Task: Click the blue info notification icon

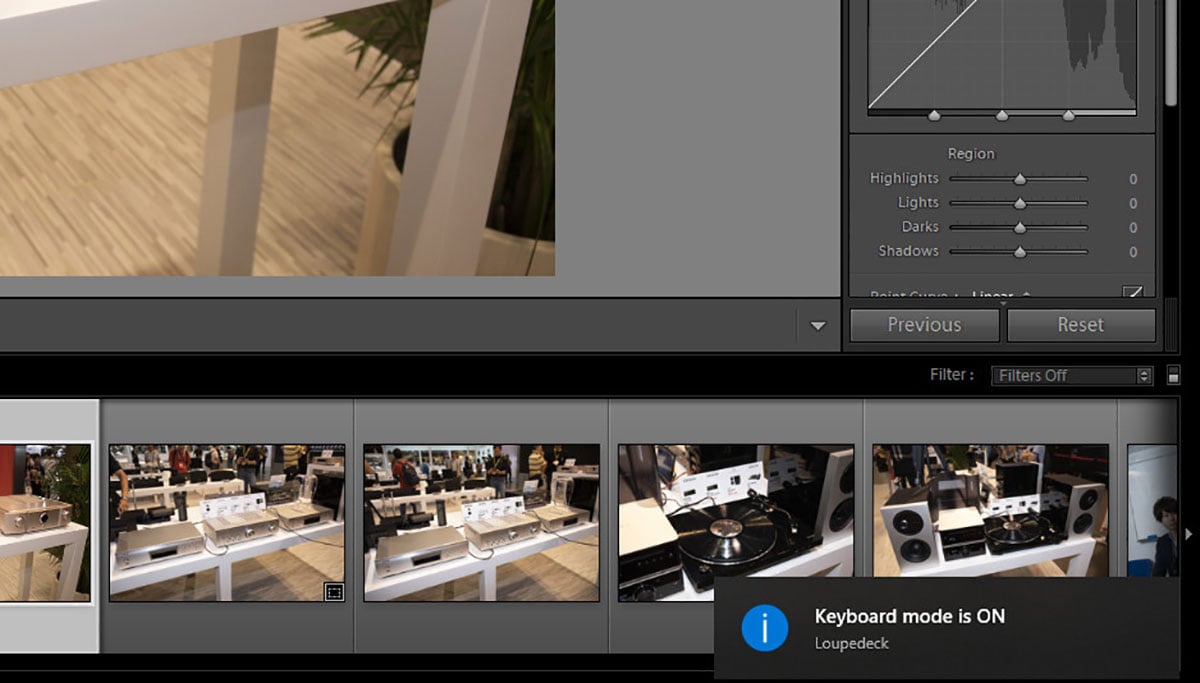Action: tap(765, 628)
